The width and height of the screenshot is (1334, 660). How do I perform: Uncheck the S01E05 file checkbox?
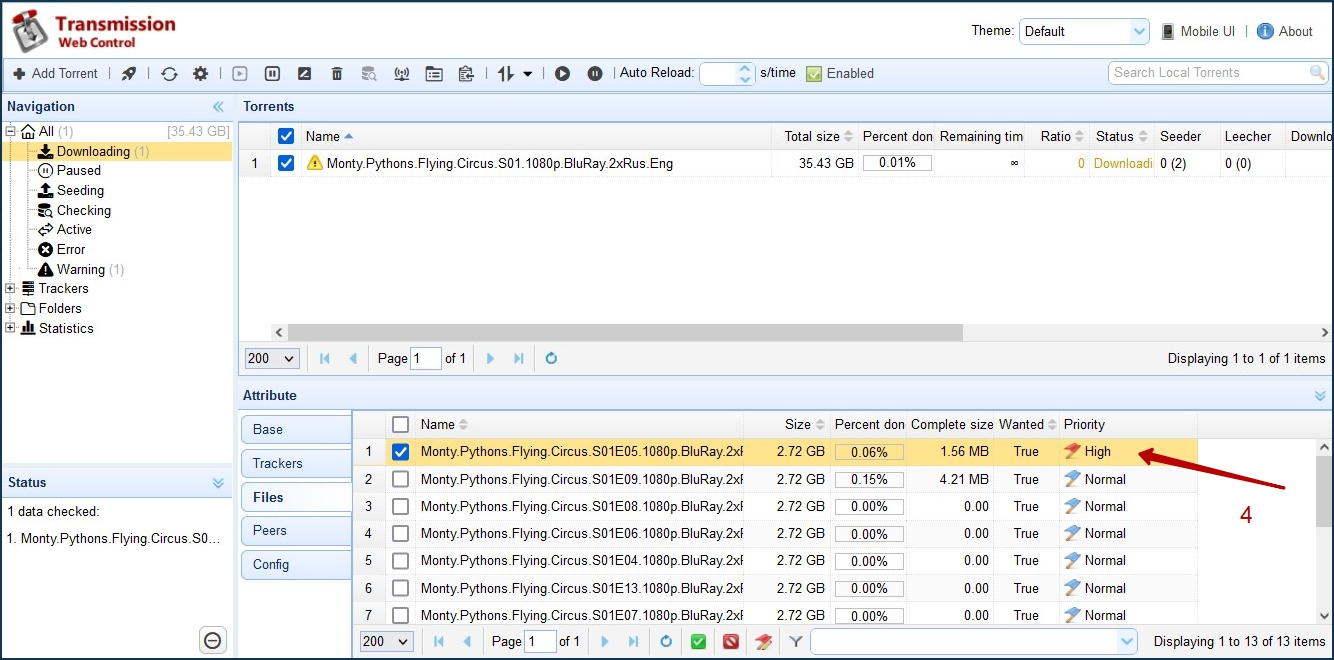[400, 452]
